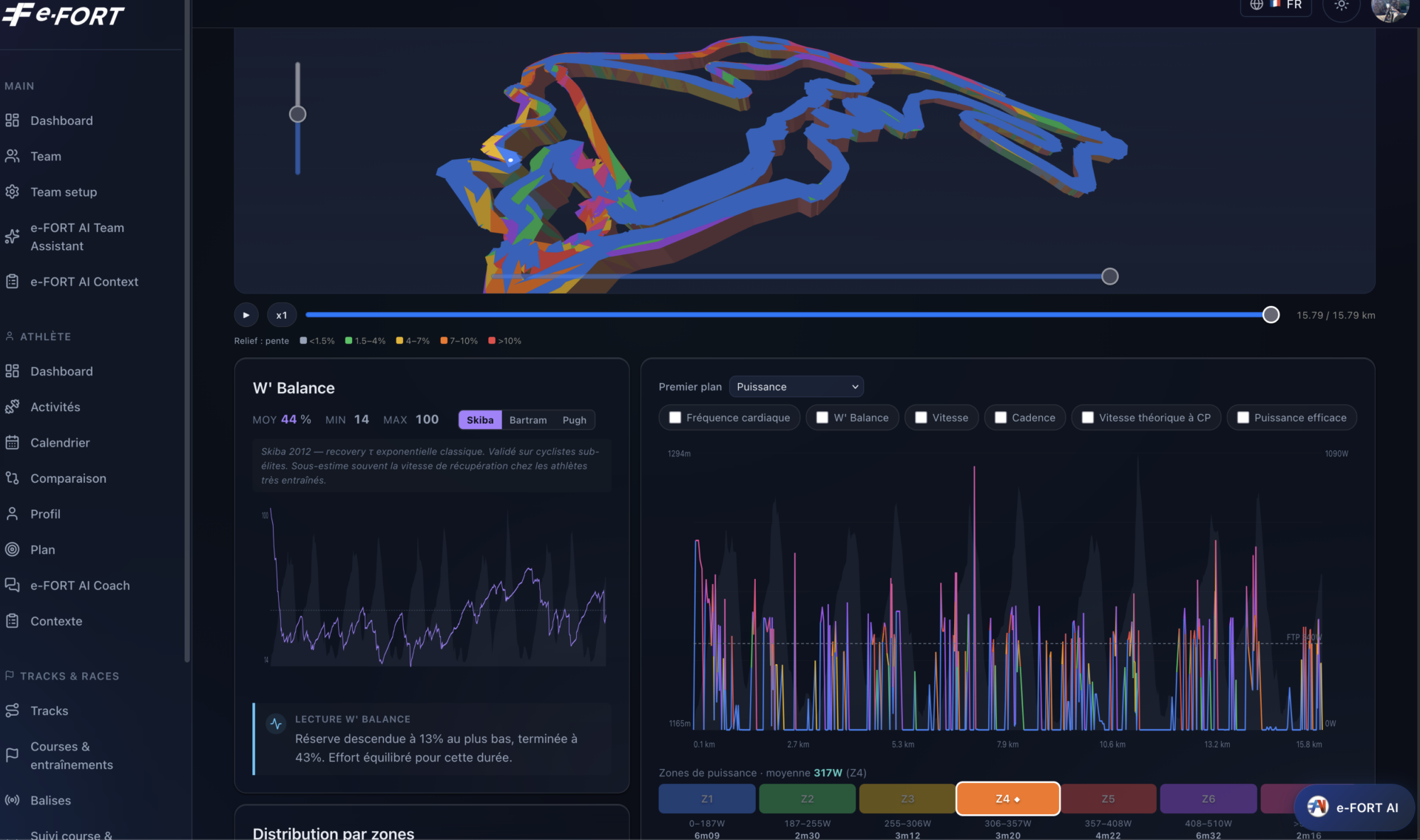This screenshot has width=1420, height=840.
Task: Click the Comparaison icon in sidebar
Action: click(x=12, y=478)
